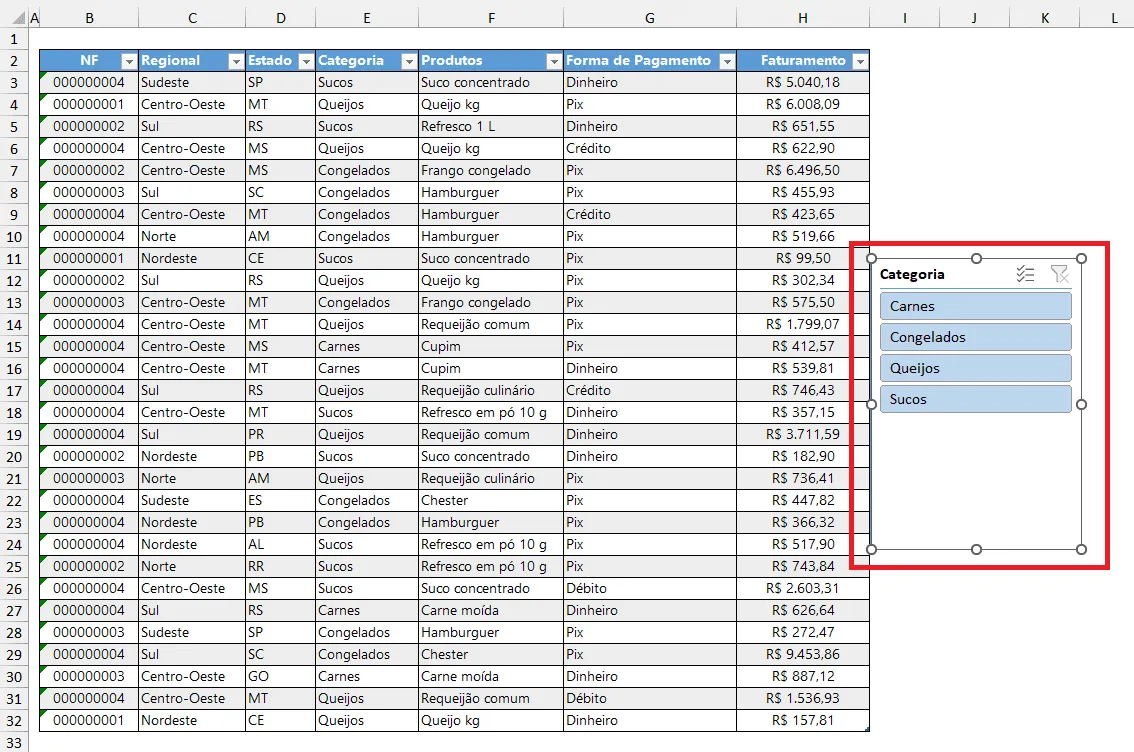The image size is (1134, 752).
Task: Click the AL state cell
Action: tap(281, 544)
